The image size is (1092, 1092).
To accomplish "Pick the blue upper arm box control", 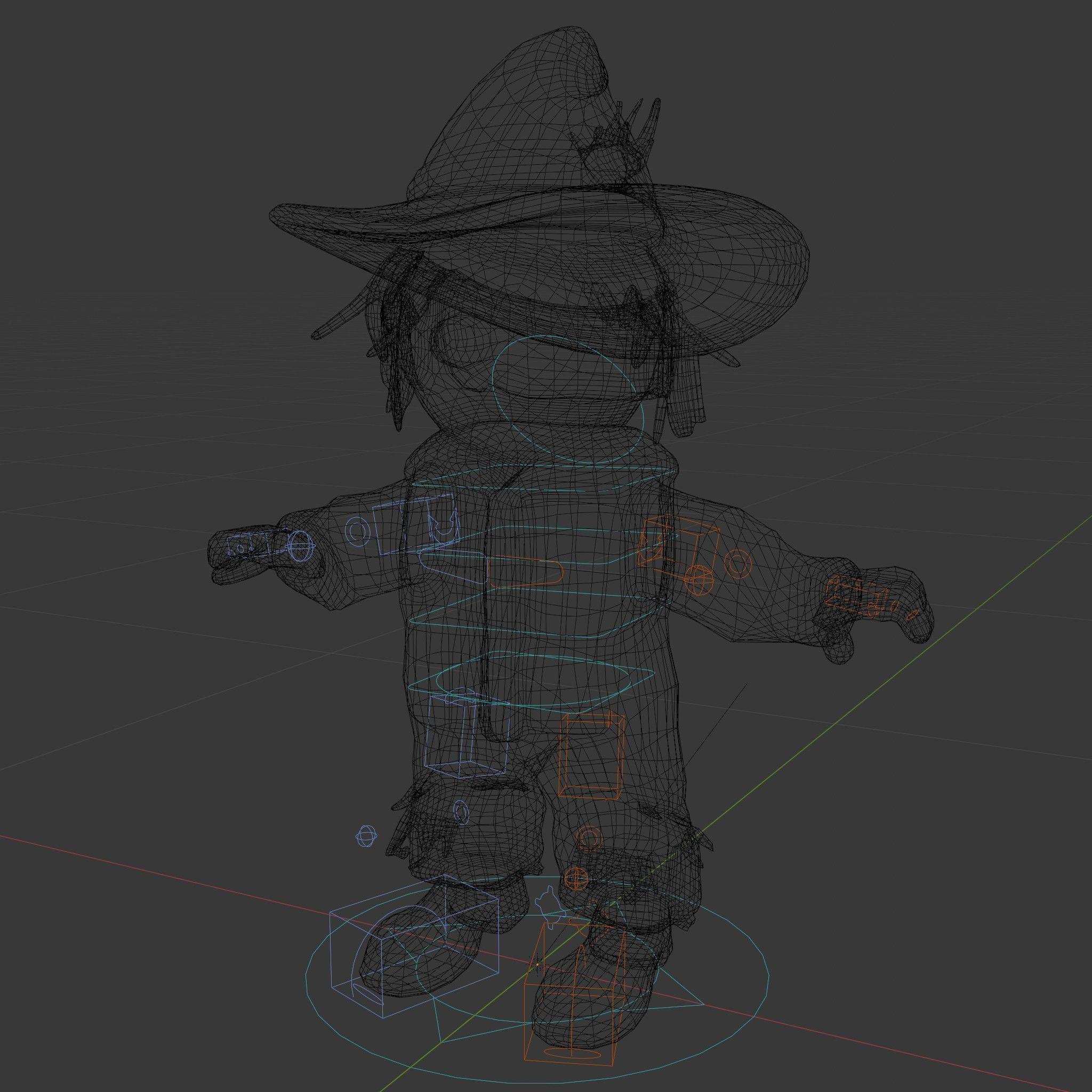I will coord(415,525).
